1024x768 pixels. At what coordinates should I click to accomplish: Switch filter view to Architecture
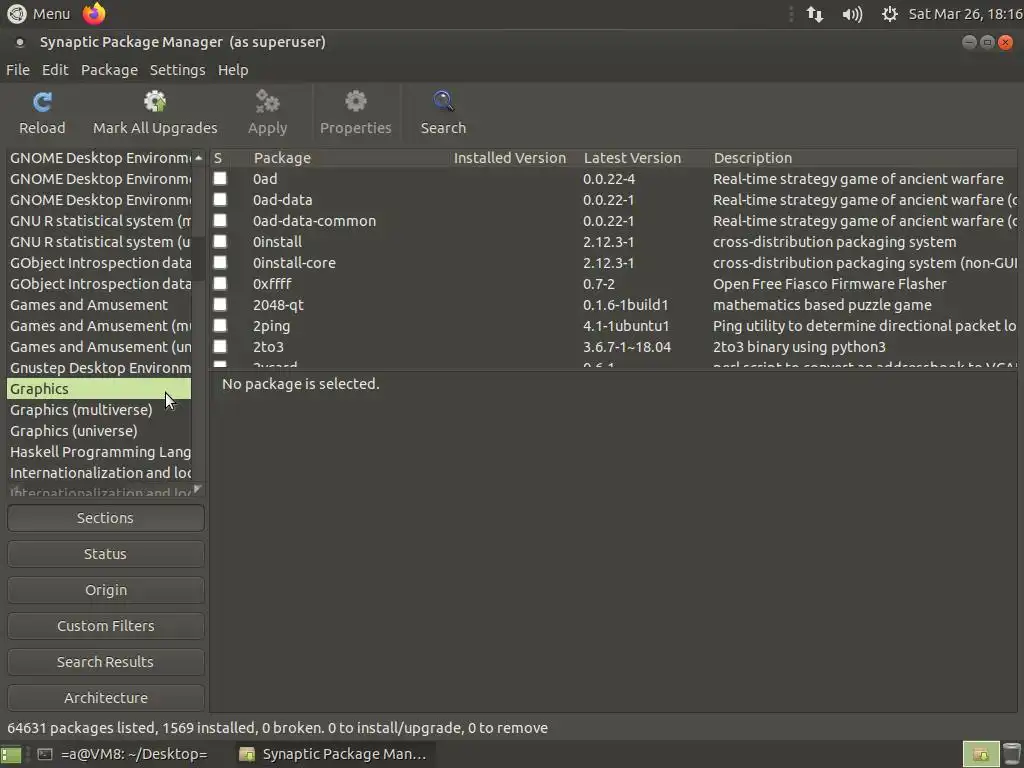pos(105,697)
